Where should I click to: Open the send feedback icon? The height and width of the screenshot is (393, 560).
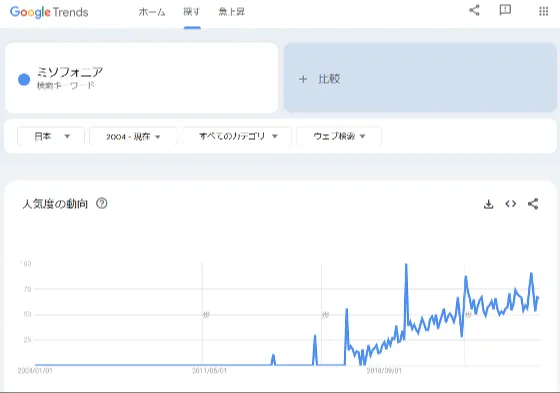505,10
